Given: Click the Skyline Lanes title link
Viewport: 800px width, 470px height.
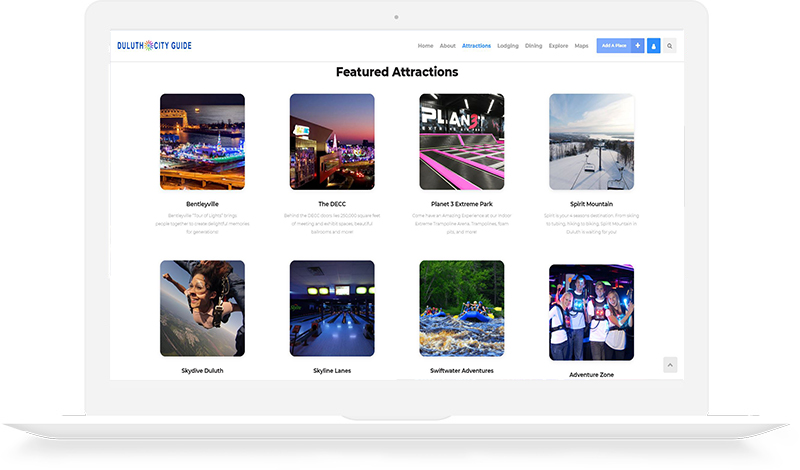Looking at the screenshot, I should (332, 371).
